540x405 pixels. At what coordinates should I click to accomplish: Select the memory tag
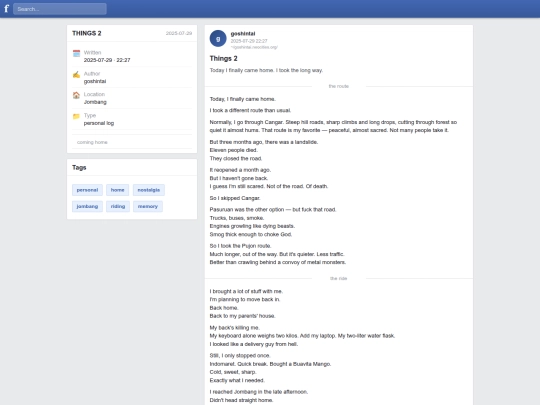[x=148, y=206]
